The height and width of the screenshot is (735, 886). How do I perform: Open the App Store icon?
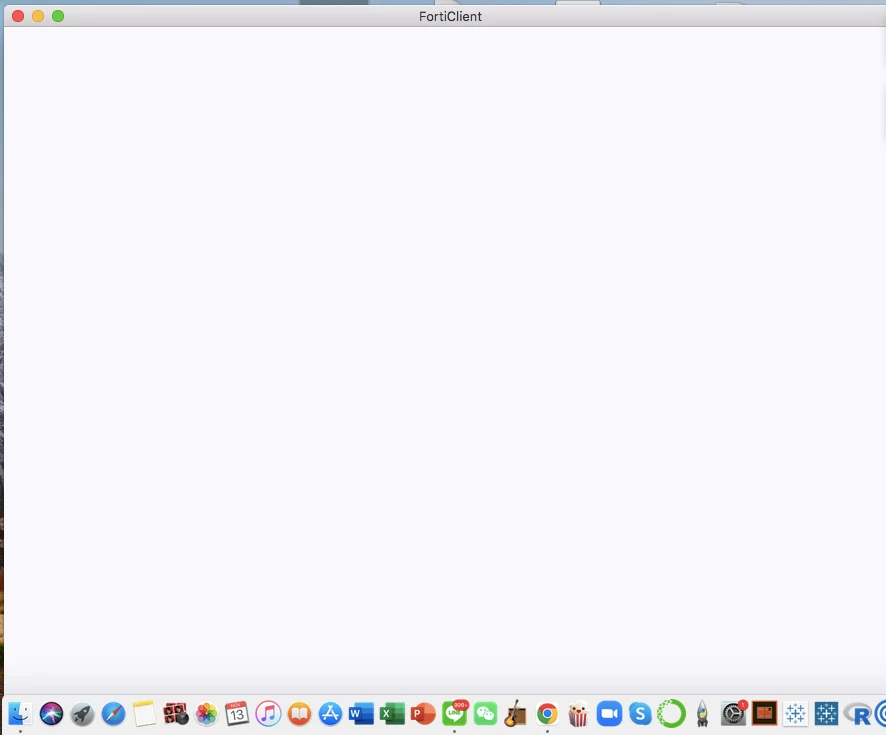331,714
